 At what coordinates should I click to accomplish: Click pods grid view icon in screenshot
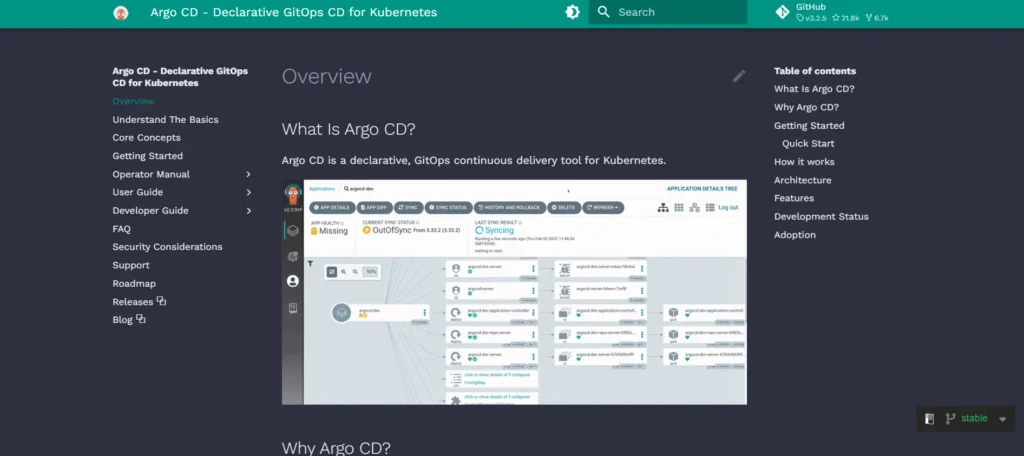679,208
